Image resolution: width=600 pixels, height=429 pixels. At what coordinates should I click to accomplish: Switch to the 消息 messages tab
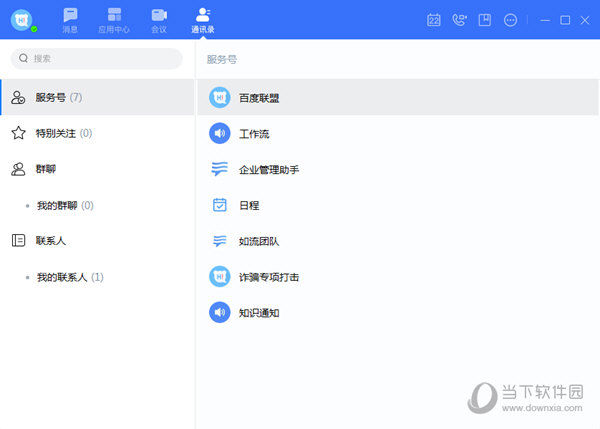pos(70,20)
